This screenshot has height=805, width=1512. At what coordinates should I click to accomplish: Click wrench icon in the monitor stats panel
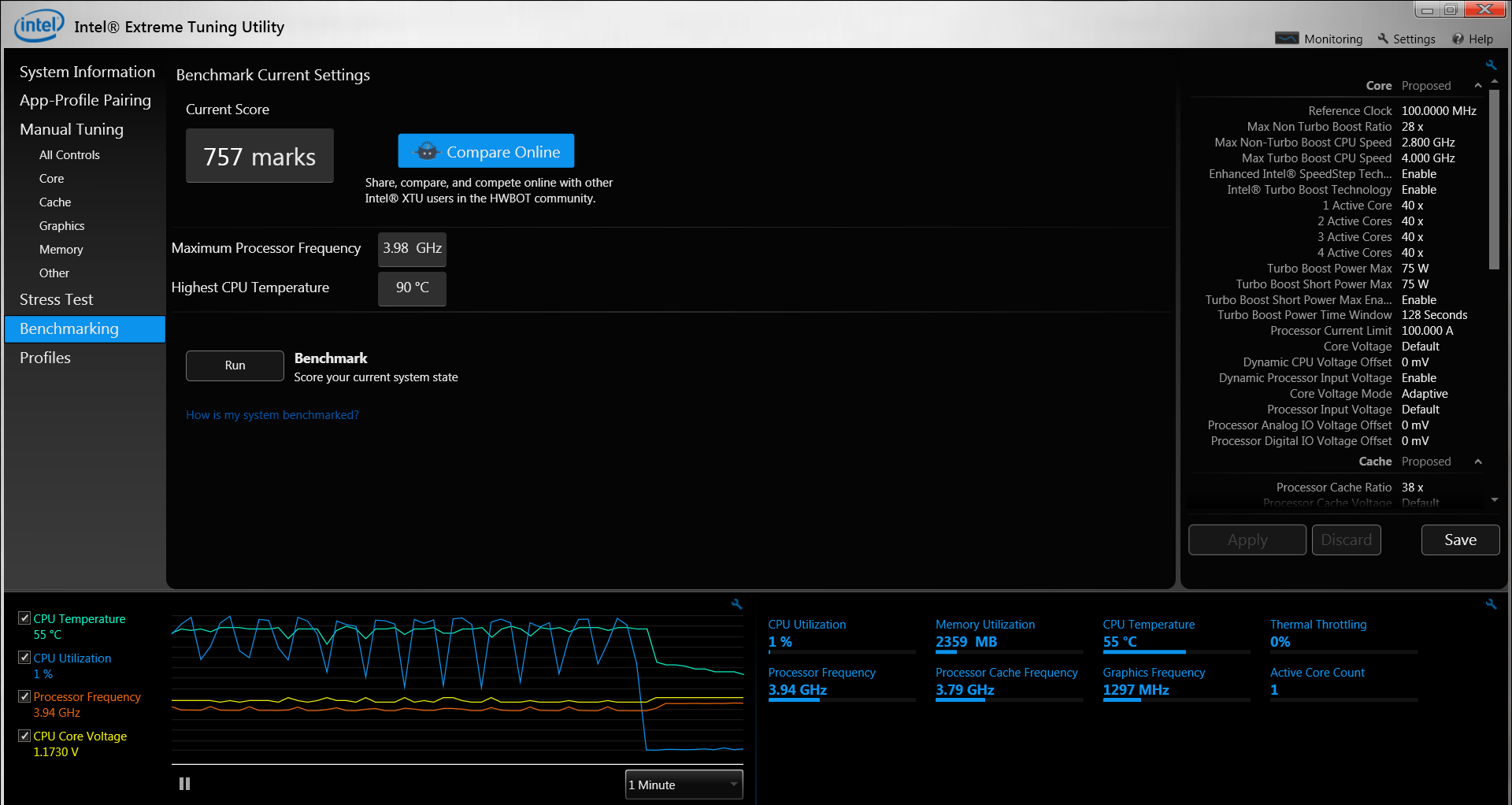[x=1491, y=604]
